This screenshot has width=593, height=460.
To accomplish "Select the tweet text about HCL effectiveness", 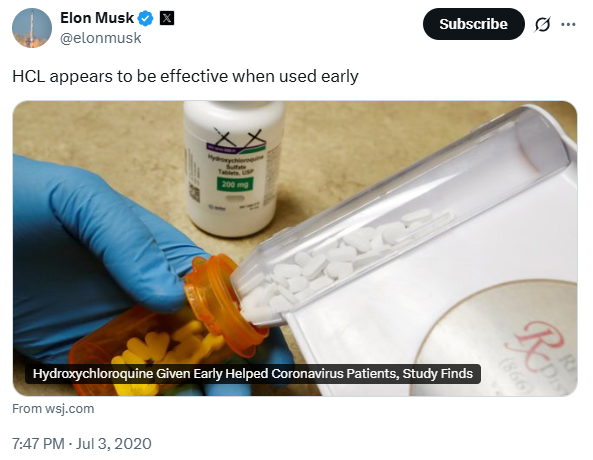I will [x=185, y=76].
